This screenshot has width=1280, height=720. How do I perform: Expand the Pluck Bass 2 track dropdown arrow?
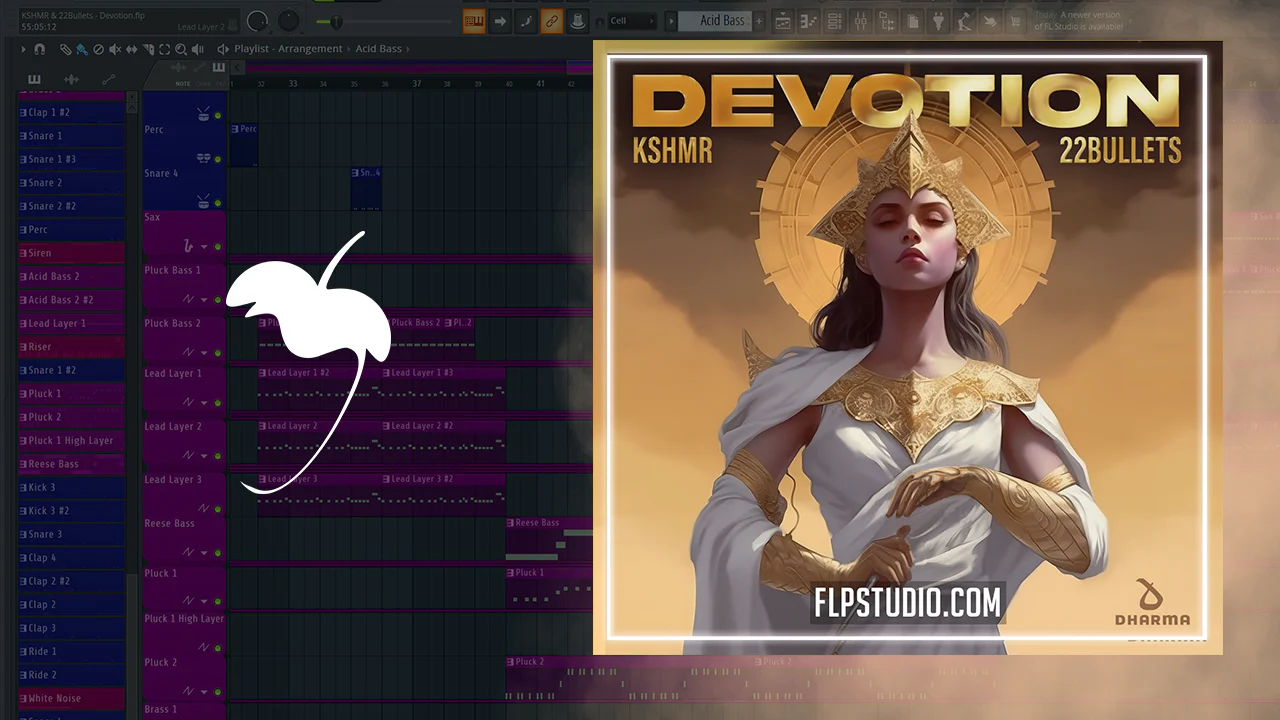tap(205, 353)
